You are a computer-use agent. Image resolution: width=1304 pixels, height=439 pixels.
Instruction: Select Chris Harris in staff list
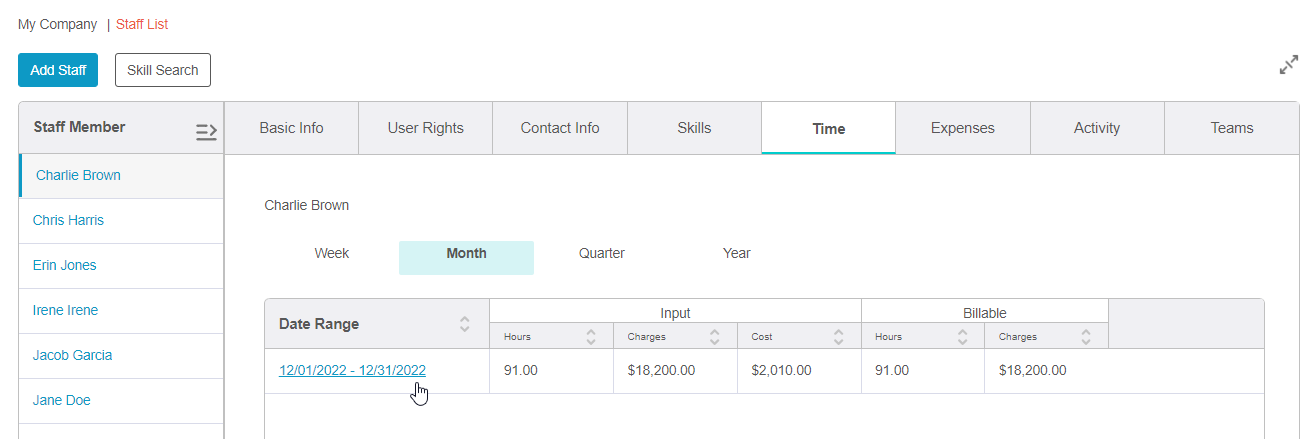[68, 220]
